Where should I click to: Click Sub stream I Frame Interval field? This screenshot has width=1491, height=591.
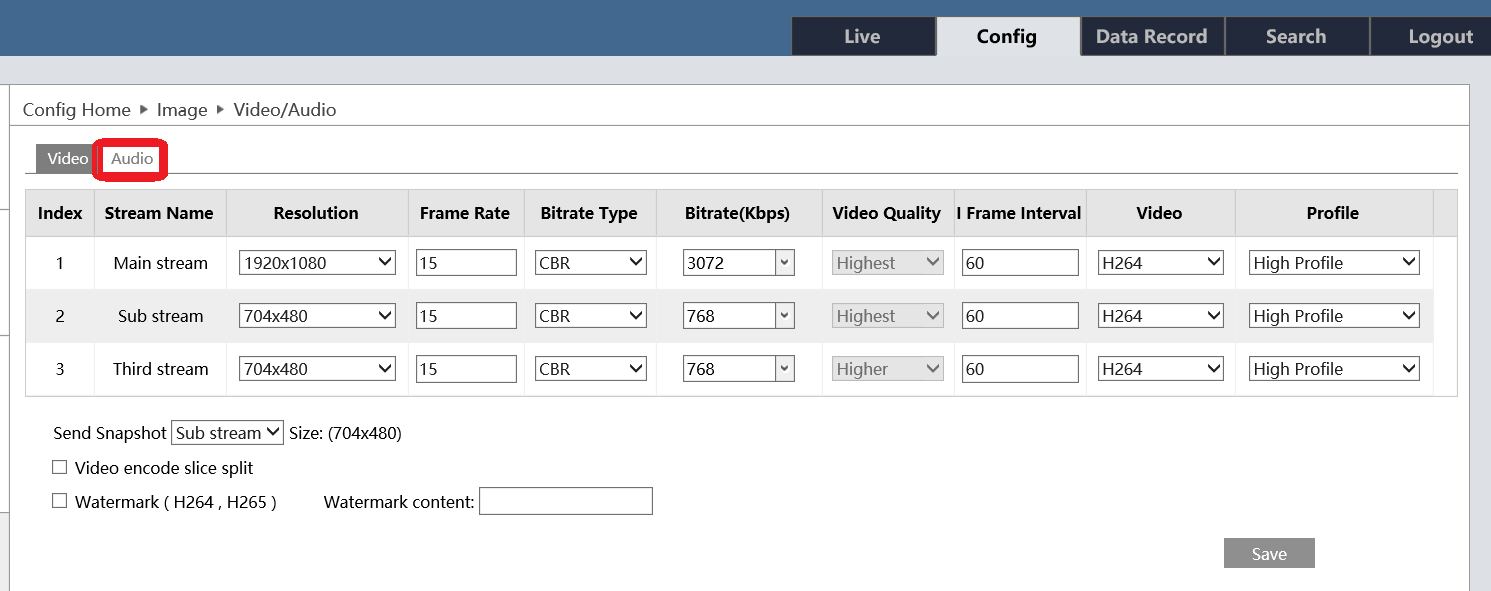1019,316
